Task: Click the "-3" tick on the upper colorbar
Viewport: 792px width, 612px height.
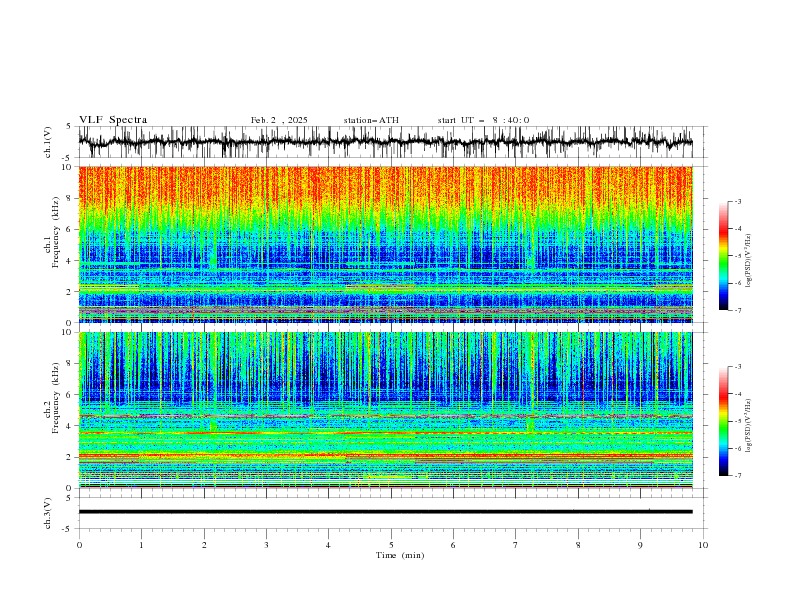Action: [737, 201]
